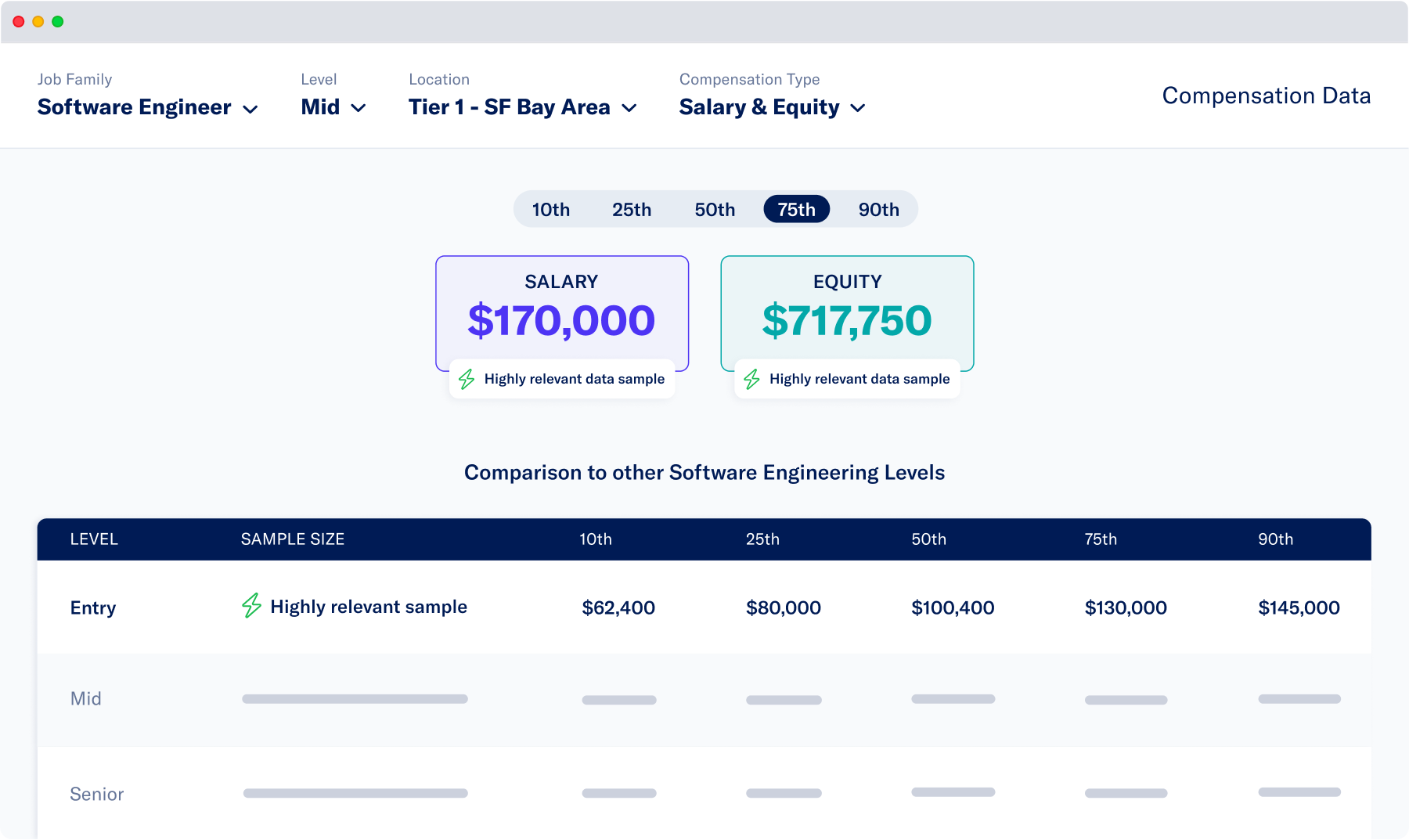Expand Salary & Equity compensation type dropdown
Viewport: 1409px width, 840px height.
(x=773, y=107)
